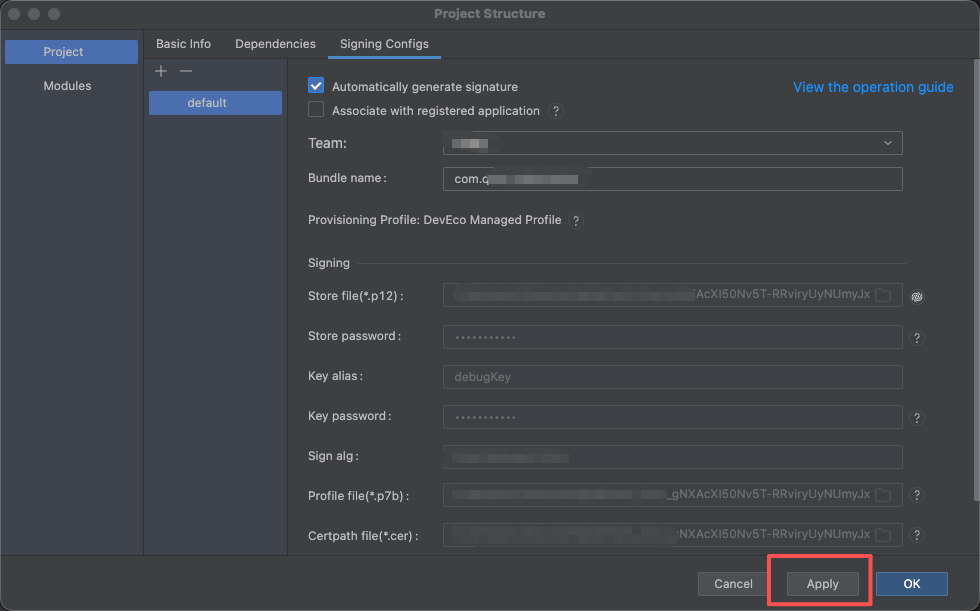Click the Certpath file path field
The width and height of the screenshot is (980, 611).
click(x=672, y=535)
